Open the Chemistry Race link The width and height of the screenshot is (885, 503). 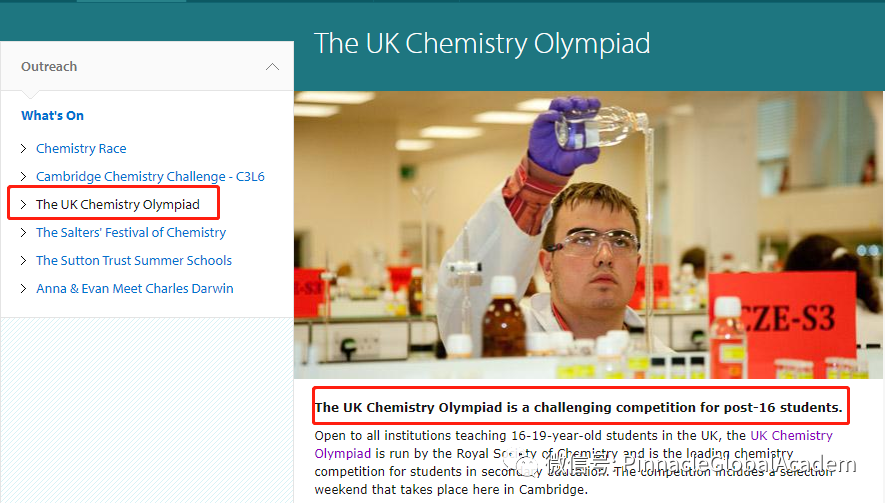pyautogui.click(x=81, y=149)
